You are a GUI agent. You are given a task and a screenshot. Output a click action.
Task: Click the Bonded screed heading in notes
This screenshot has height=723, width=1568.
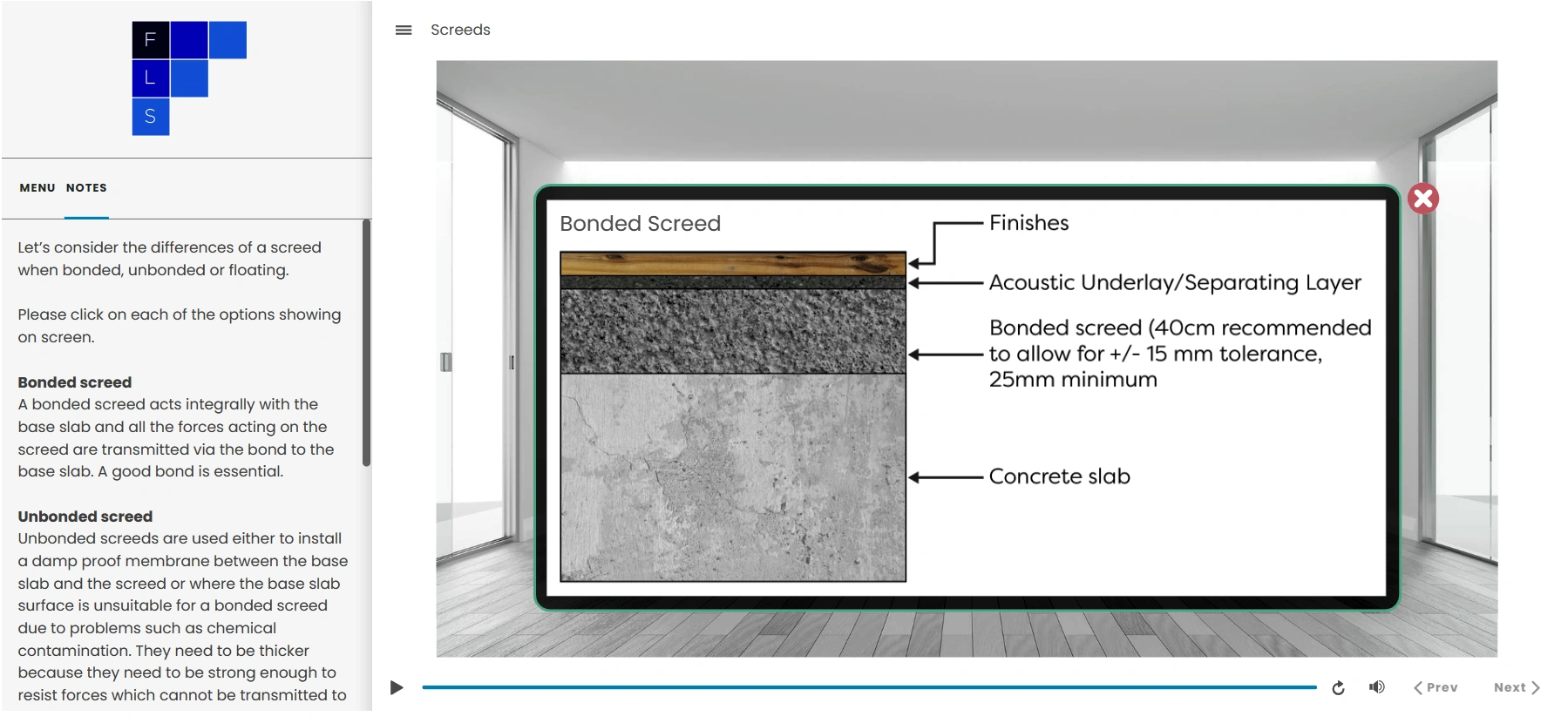[75, 382]
